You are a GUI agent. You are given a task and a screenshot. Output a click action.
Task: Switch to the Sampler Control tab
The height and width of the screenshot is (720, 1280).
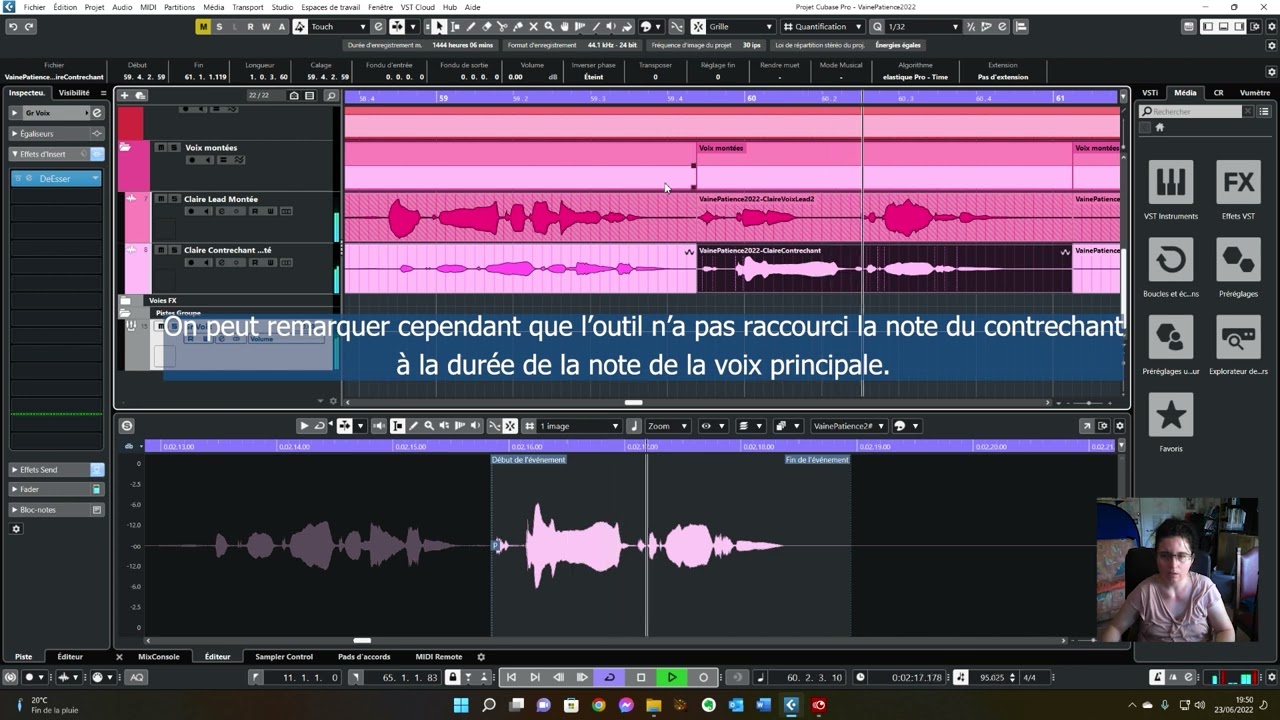(x=284, y=657)
